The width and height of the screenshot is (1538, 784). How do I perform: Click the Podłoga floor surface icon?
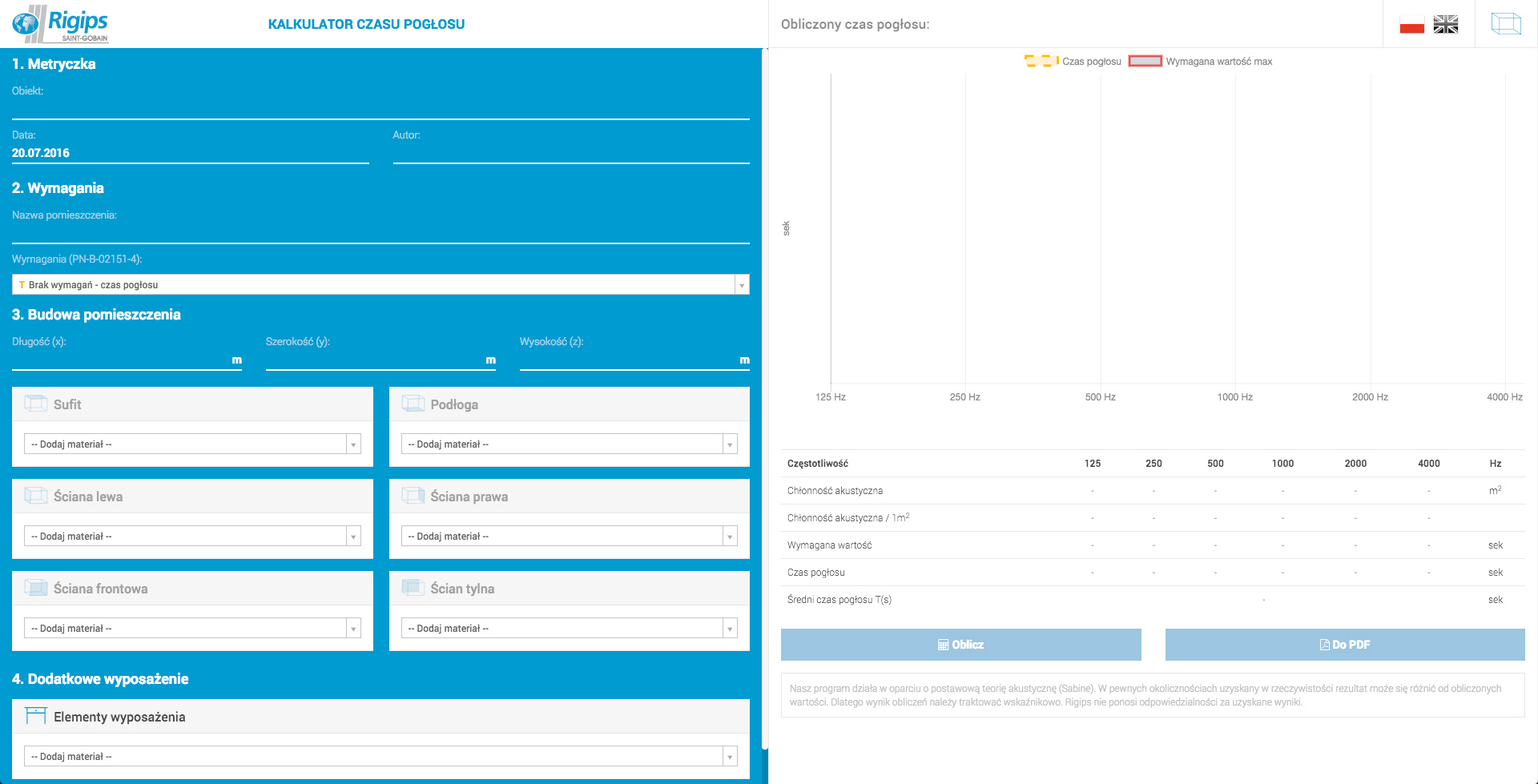(413, 404)
